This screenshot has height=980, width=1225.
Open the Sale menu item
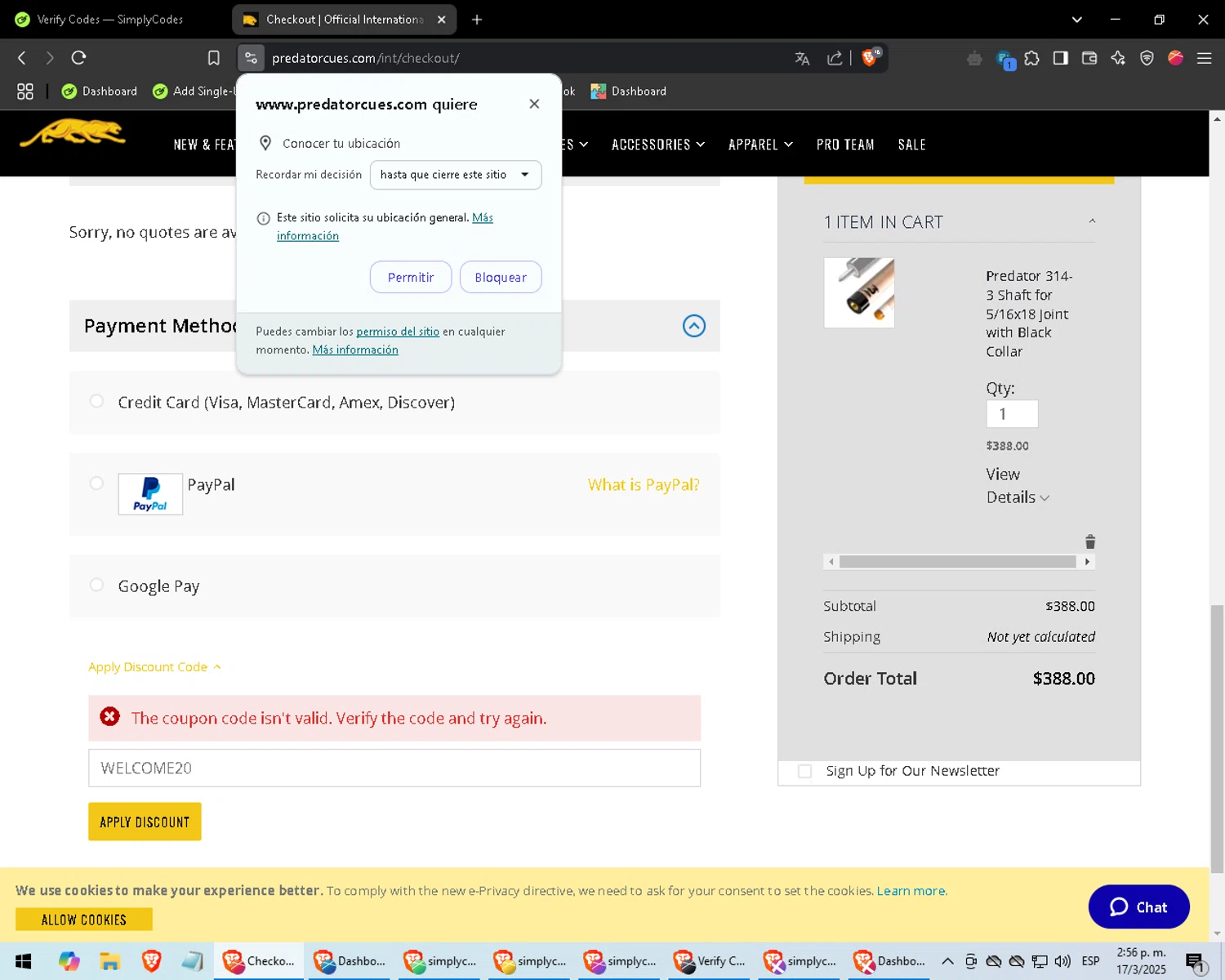[x=912, y=145]
